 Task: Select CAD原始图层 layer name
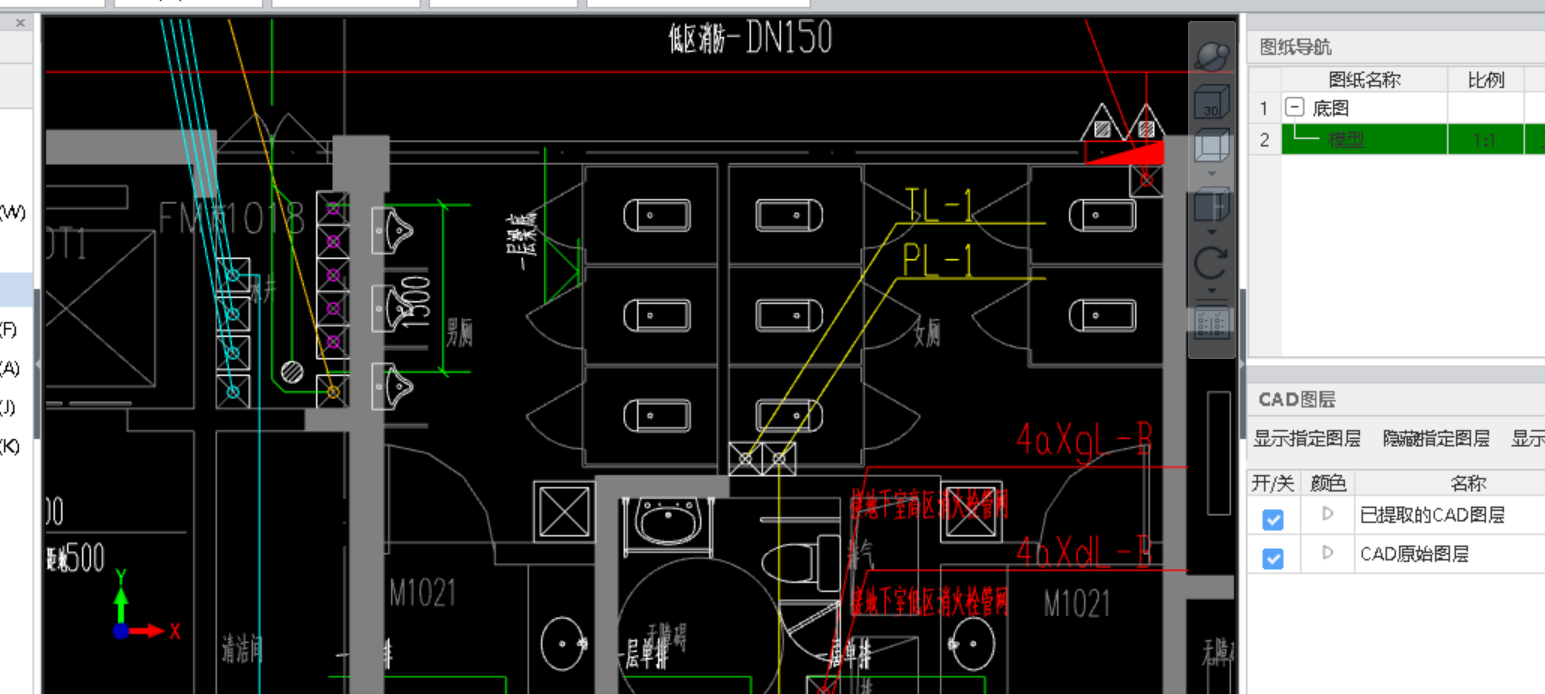pyautogui.click(x=1414, y=554)
